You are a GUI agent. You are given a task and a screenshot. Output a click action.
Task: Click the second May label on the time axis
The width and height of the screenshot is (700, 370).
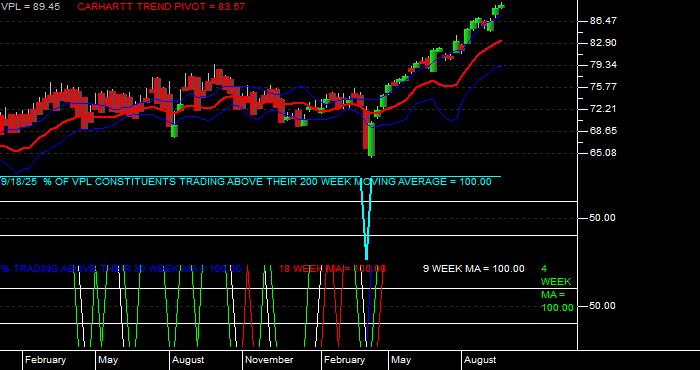[x=401, y=360]
